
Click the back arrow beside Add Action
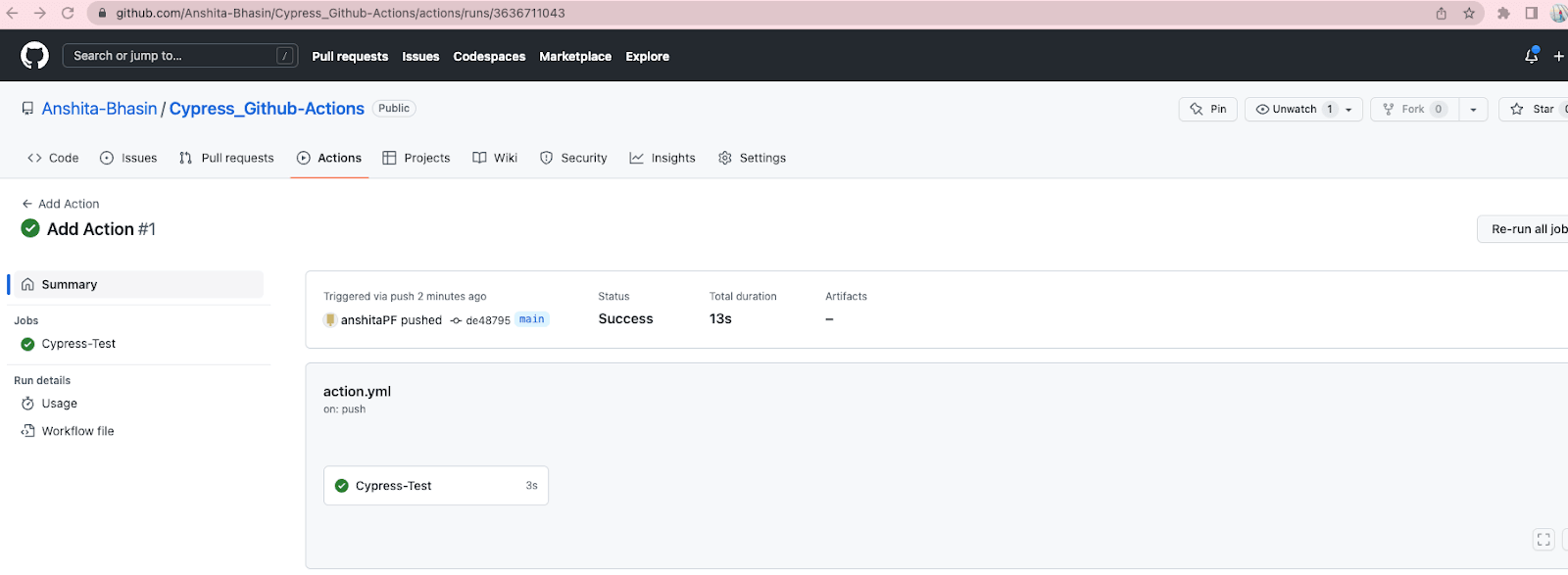pyautogui.click(x=27, y=204)
